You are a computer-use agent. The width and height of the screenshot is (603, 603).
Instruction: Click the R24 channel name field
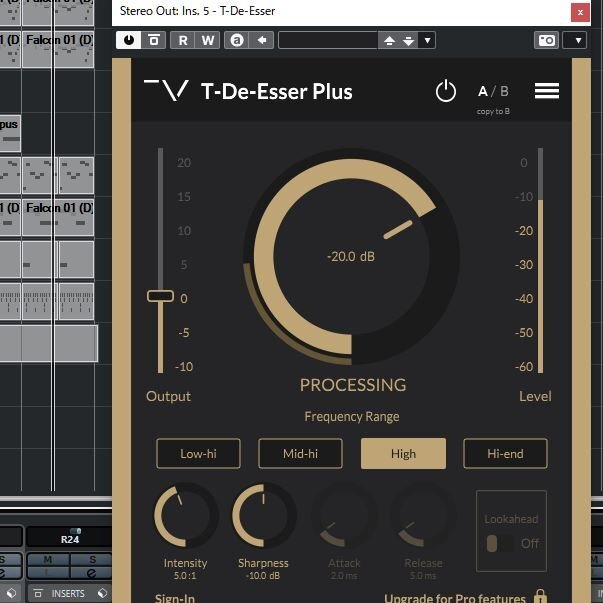pos(70,540)
